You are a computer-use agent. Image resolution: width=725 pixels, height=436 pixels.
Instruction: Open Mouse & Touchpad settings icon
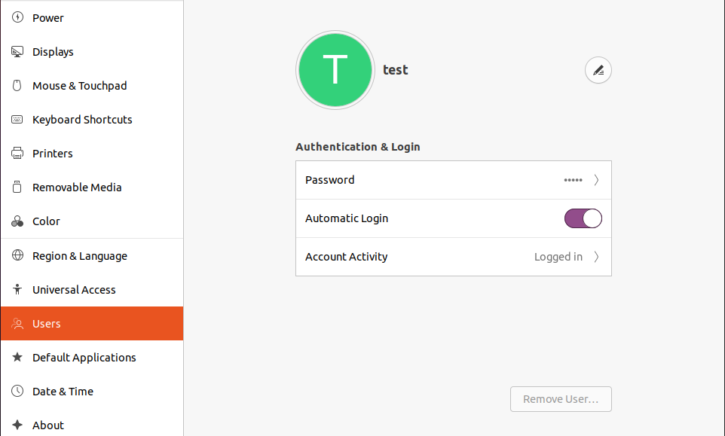click(17, 86)
